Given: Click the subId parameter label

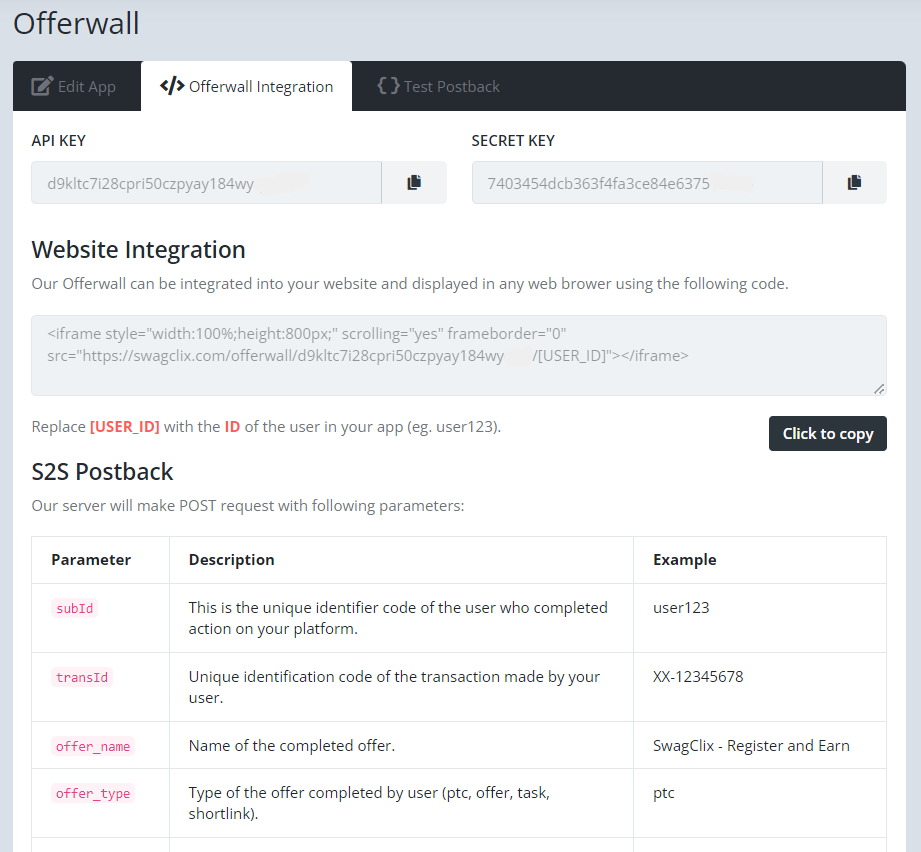Looking at the screenshot, I should point(75,608).
